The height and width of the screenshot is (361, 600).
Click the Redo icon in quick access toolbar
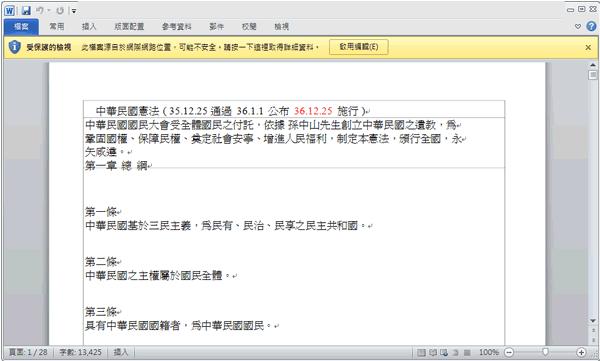(x=60, y=11)
